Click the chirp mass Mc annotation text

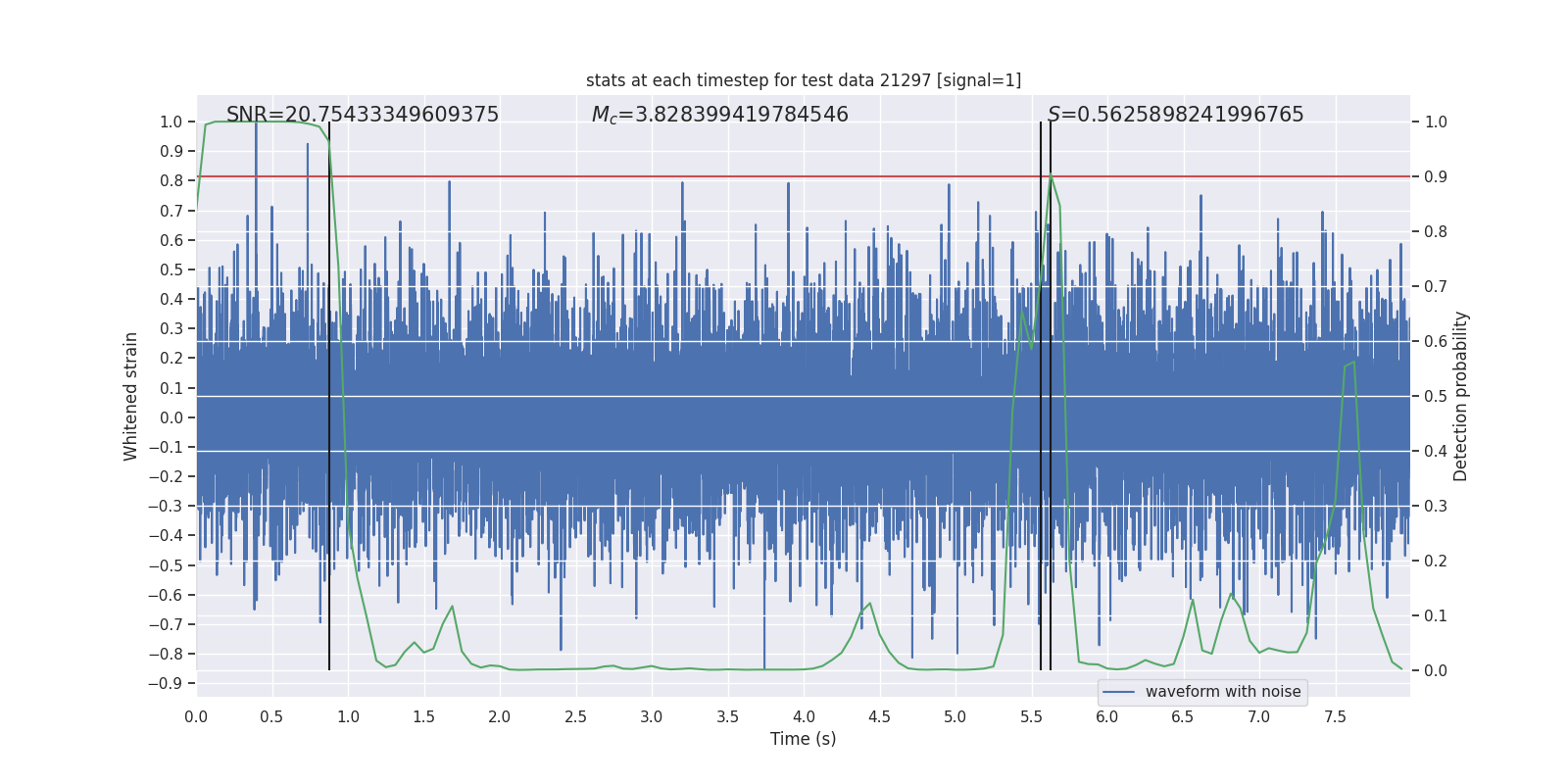point(719,115)
